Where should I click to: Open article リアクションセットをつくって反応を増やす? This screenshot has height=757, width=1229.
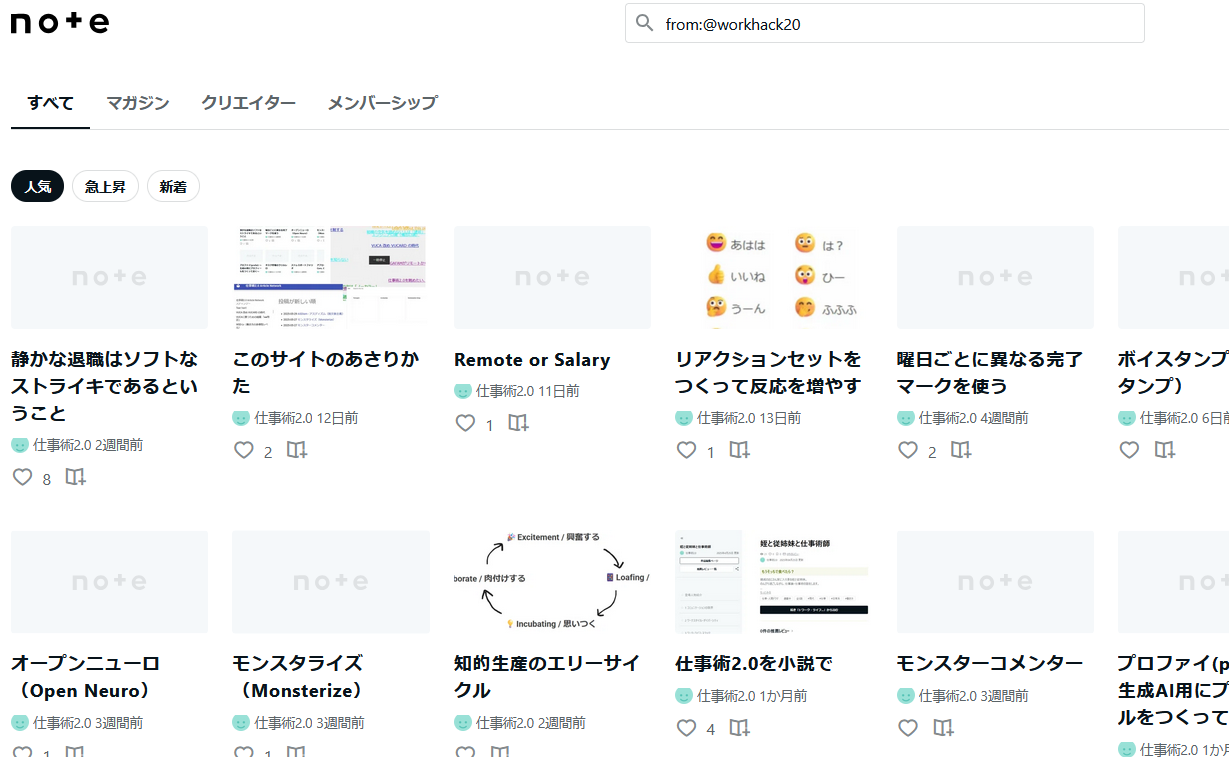click(x=768, y=372)
